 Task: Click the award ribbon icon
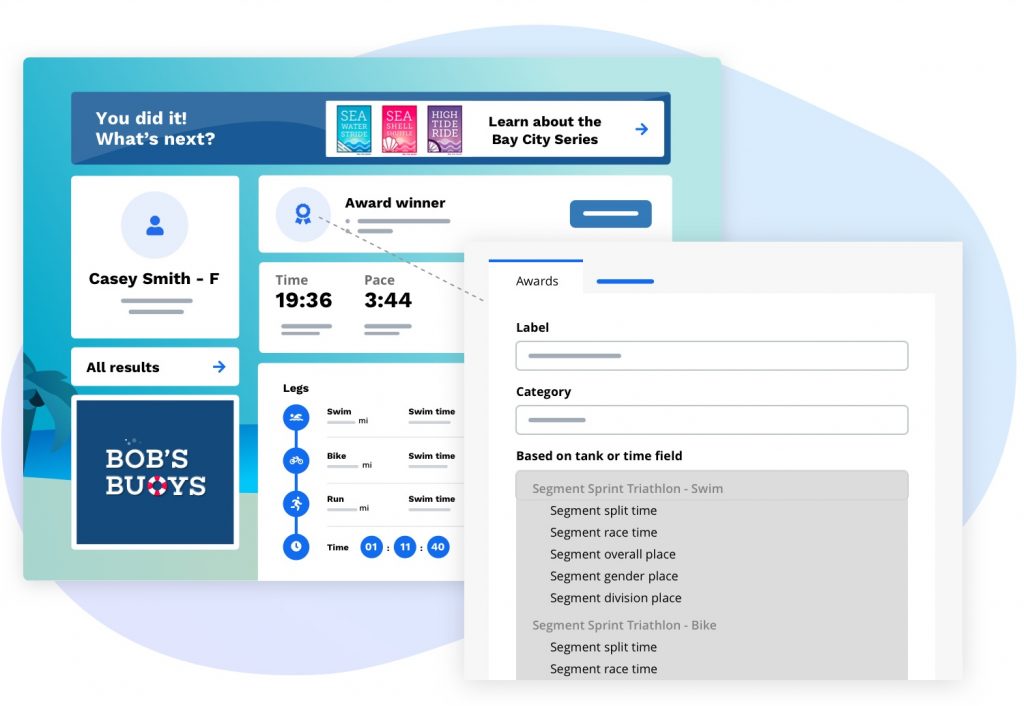[303, 214]
